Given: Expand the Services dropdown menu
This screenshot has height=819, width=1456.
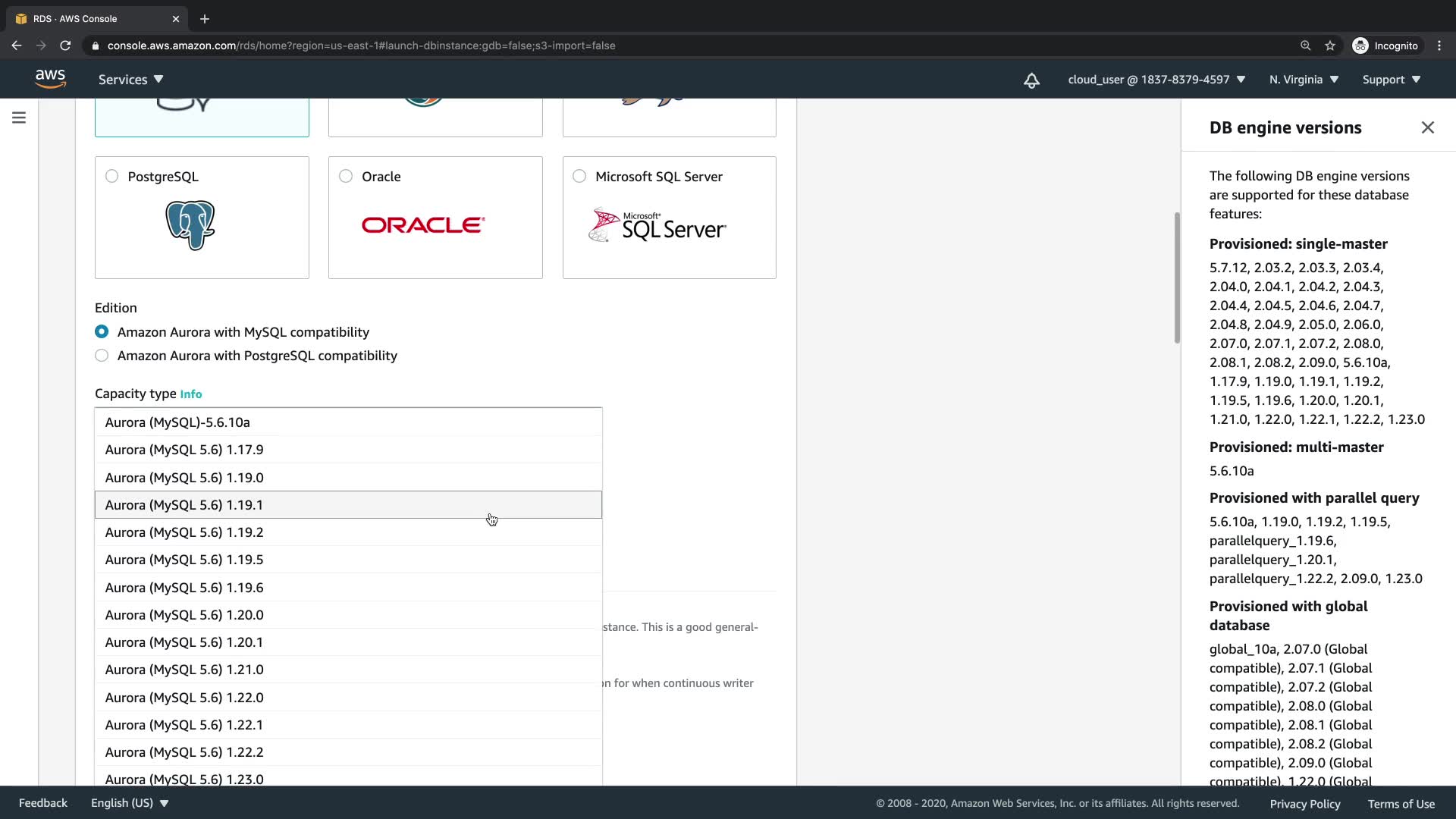Looking at the screenshot, I should coord(130,80).
